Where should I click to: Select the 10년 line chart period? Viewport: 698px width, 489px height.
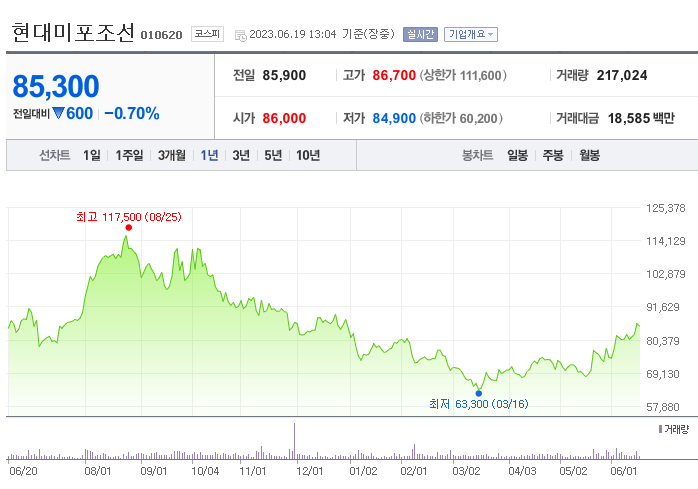point(308,155)
